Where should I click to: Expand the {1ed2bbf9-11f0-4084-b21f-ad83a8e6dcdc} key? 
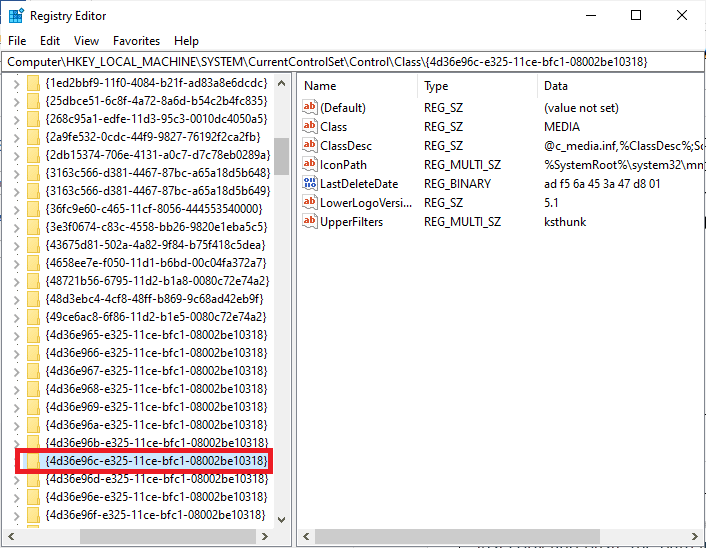(x=17, y=84)
